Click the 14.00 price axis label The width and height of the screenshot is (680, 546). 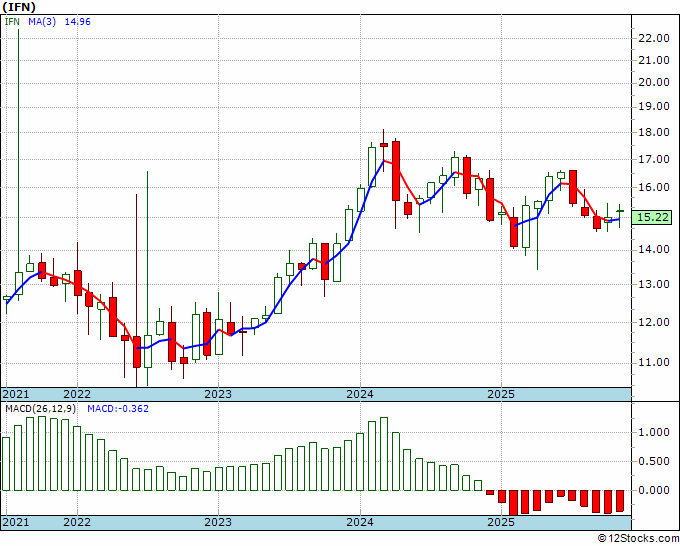(x=654, y=249)
